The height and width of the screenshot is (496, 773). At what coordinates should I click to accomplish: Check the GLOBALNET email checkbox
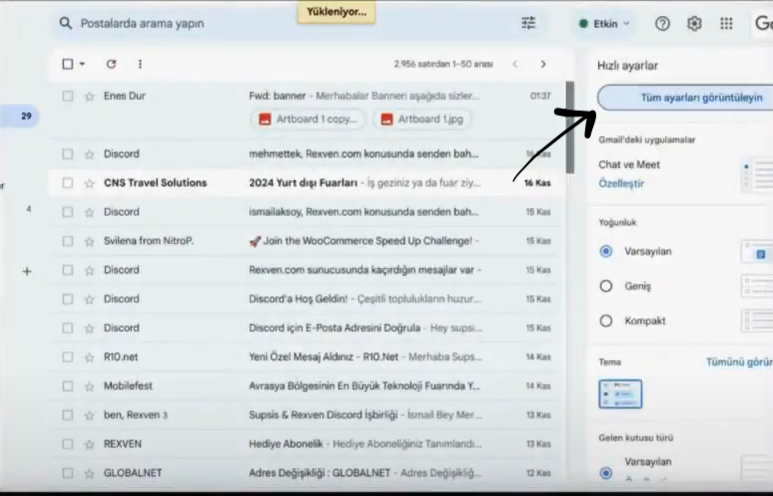(68, 473)
